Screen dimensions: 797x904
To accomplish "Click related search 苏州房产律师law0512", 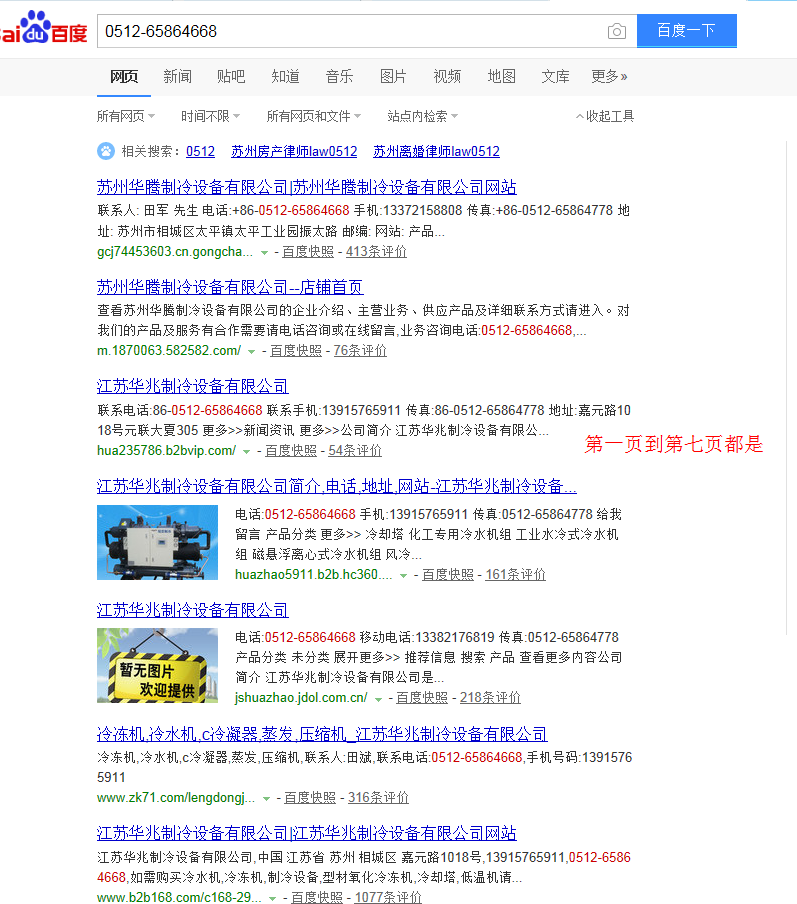I will point(294,152).
